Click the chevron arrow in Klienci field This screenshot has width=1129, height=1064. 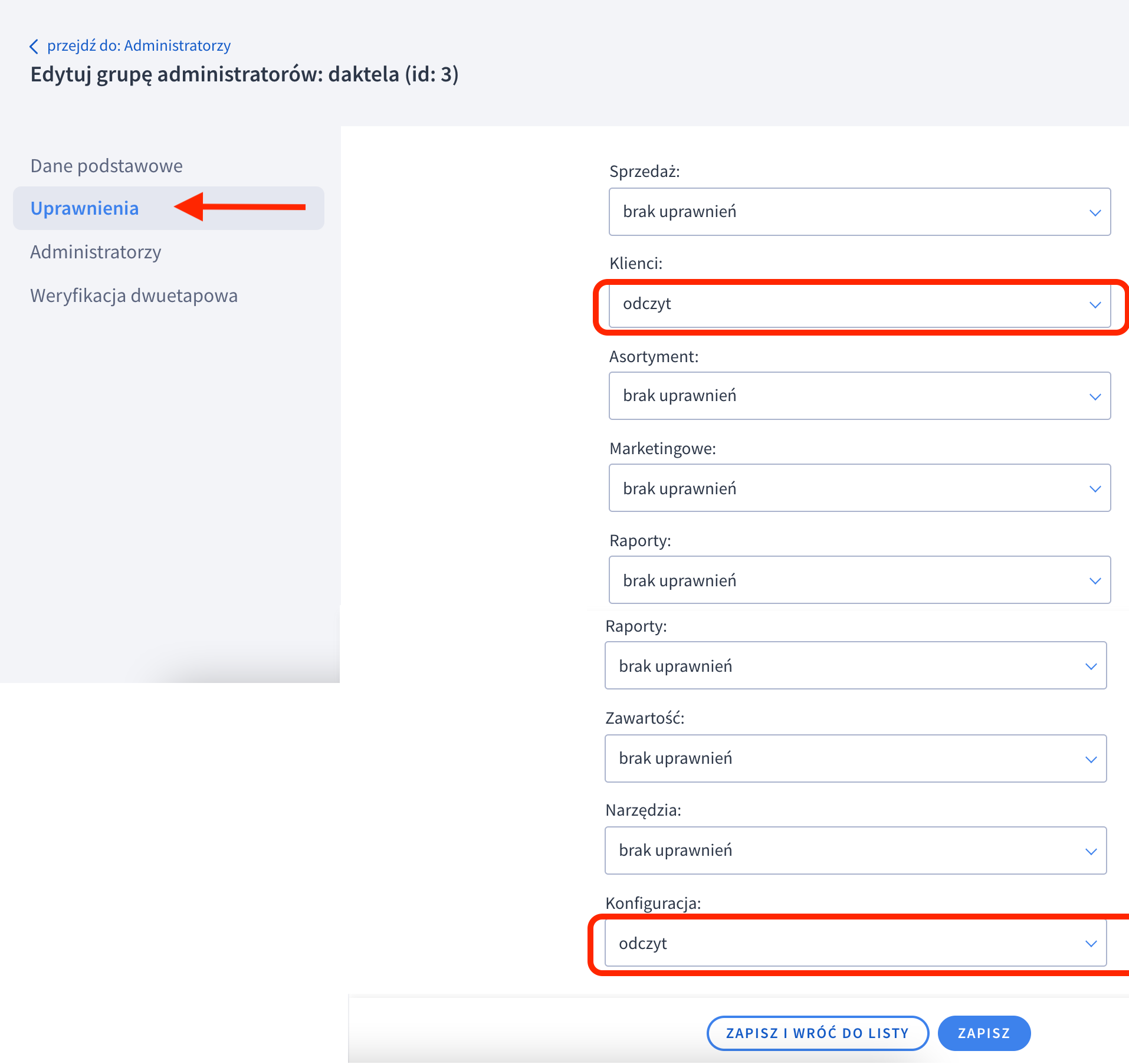[x=1095, y=305]
